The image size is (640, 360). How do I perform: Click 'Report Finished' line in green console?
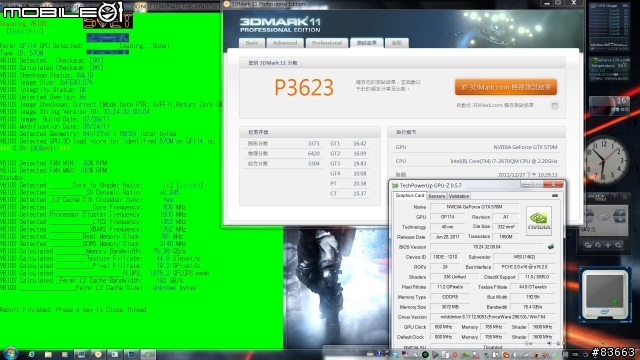[x=73, y=310]
